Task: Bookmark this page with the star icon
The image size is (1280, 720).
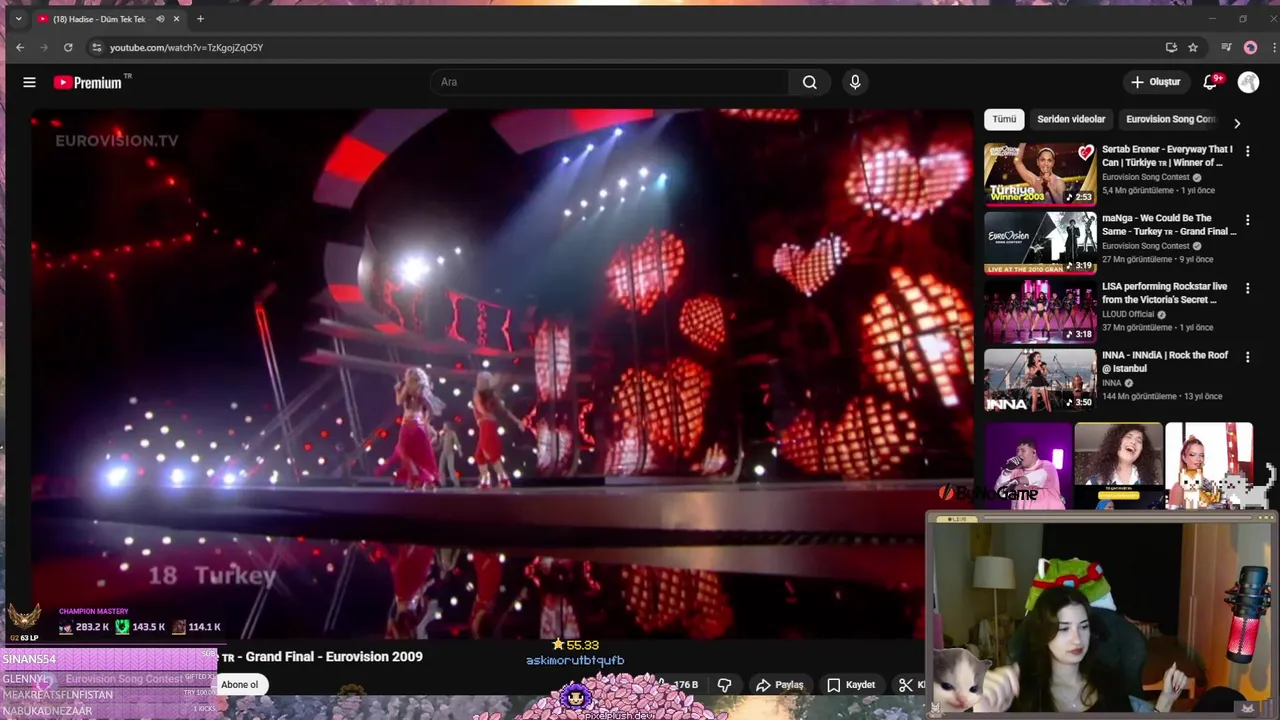Action: pos(1193,47)
